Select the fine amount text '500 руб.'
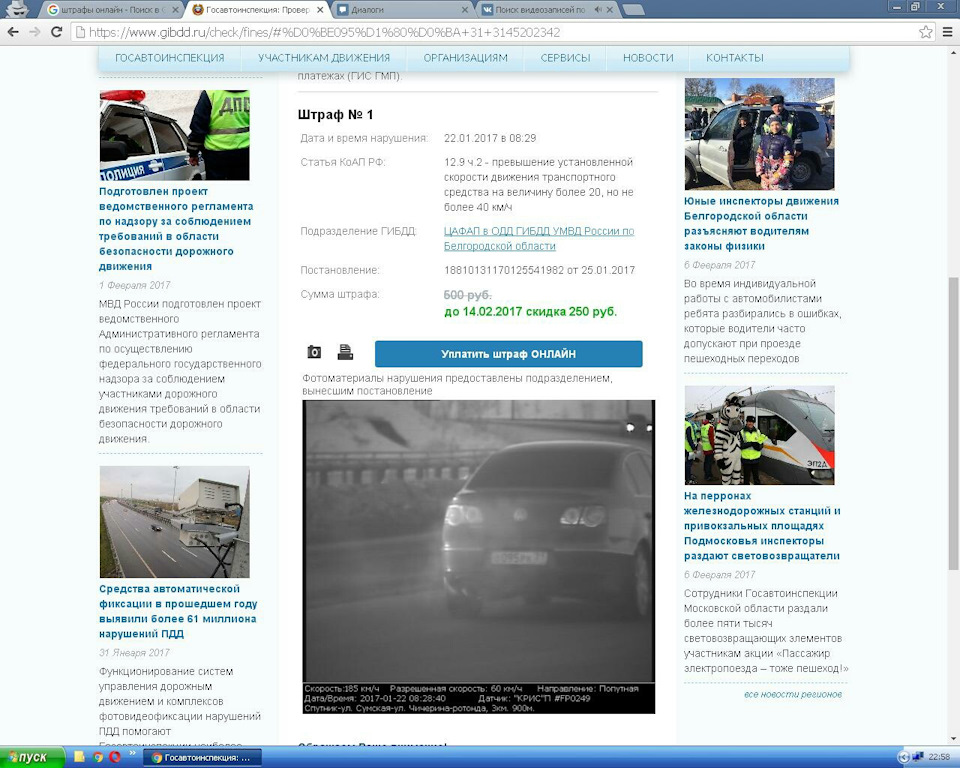The width and height of the screenshot is (960, 768). click(467, 295)
